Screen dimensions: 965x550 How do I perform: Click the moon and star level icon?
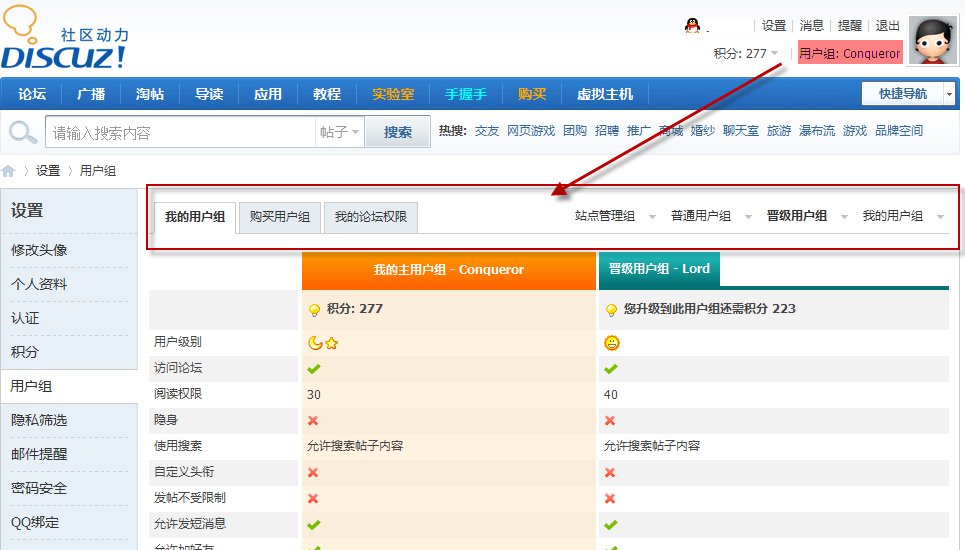[x=323, y=343]
